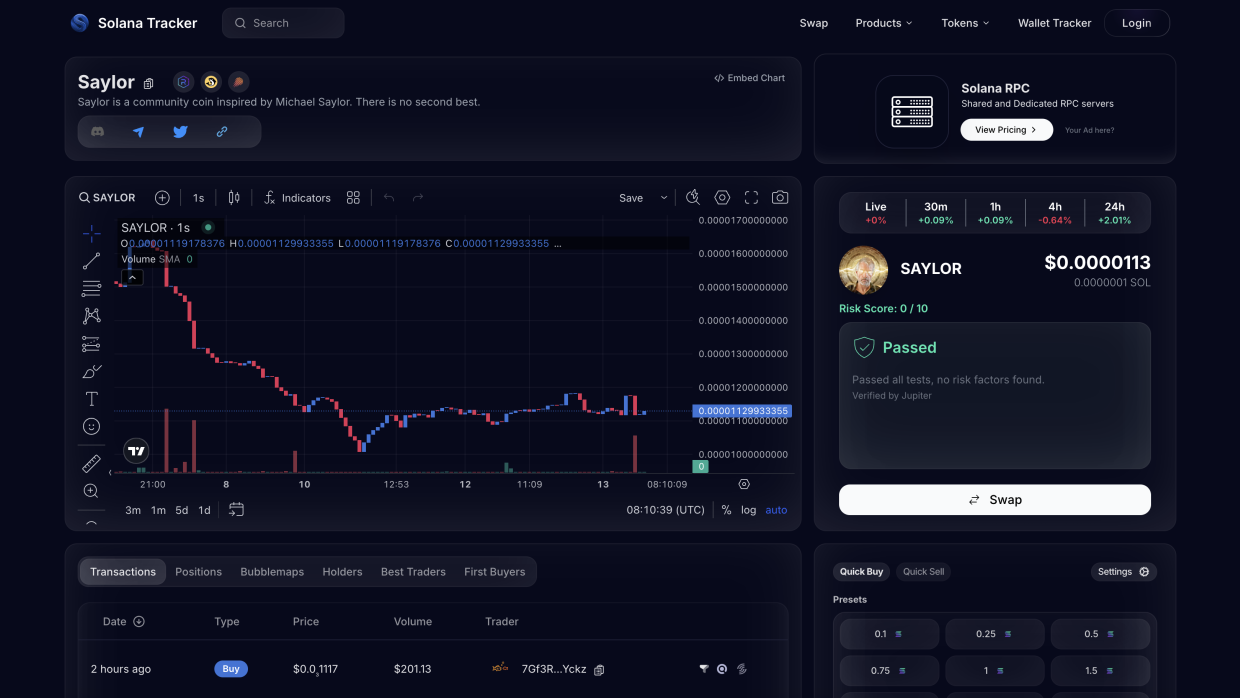Collapse the indicator legend arrow
1240x698 pixels.
(132, 277)
